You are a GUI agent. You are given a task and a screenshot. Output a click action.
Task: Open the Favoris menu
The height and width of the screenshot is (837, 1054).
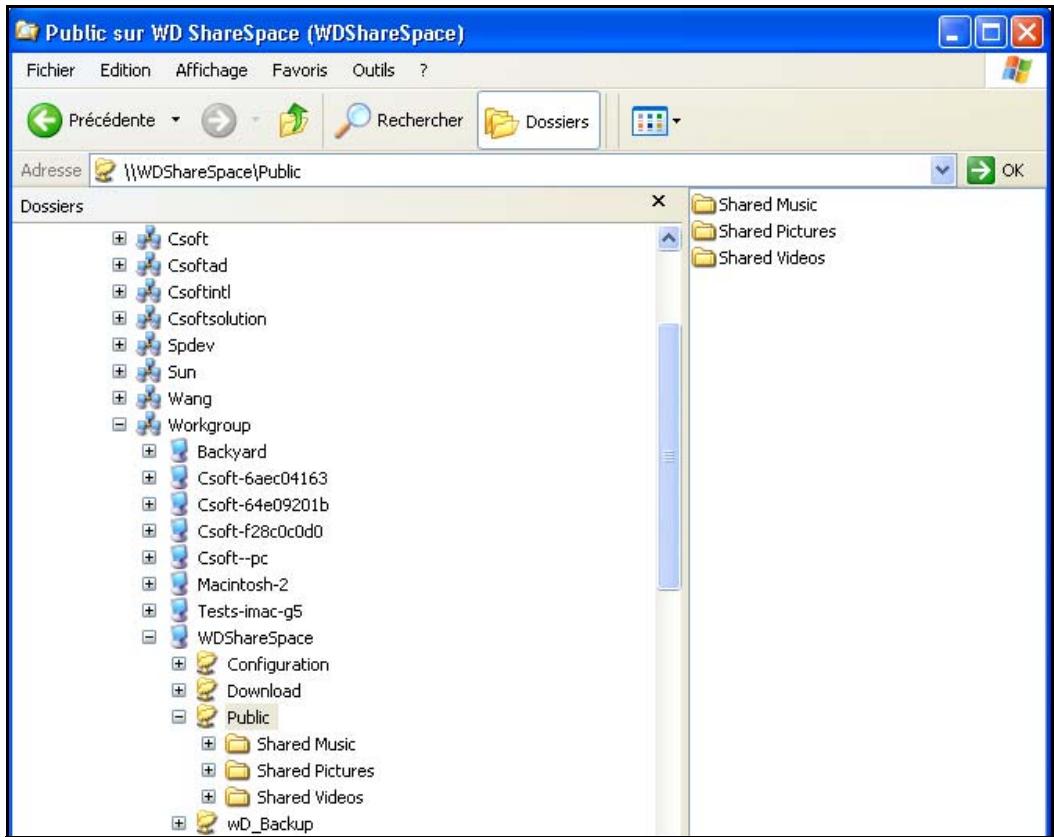(x=299, y=70)
